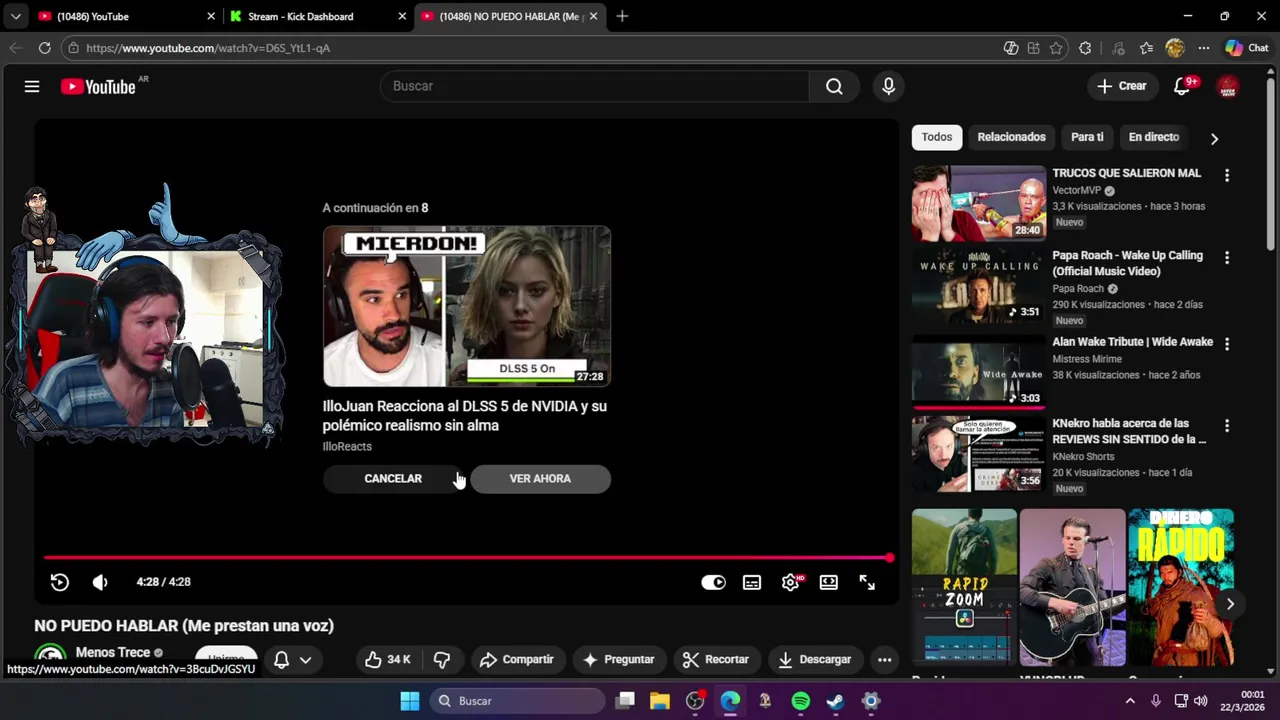Open browser settings and more menu
The height and width of the screenshot is (720, 1280).
[1204, 48]
